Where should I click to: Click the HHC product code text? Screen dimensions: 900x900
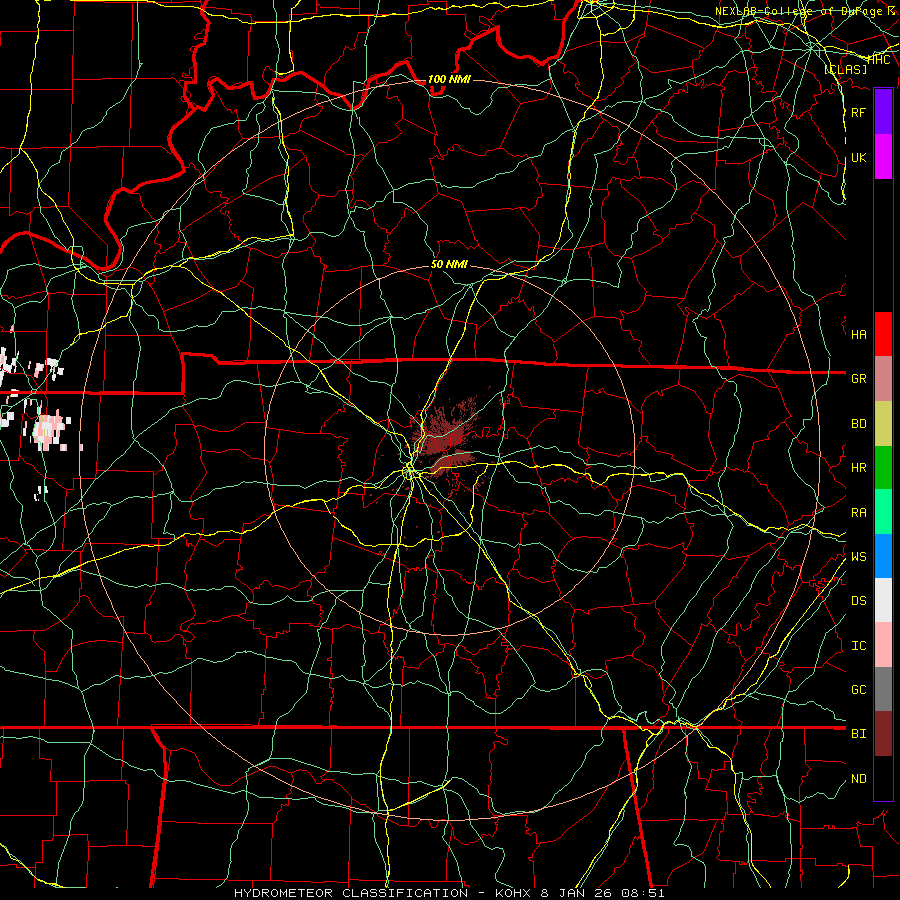(x=879, y=60)
